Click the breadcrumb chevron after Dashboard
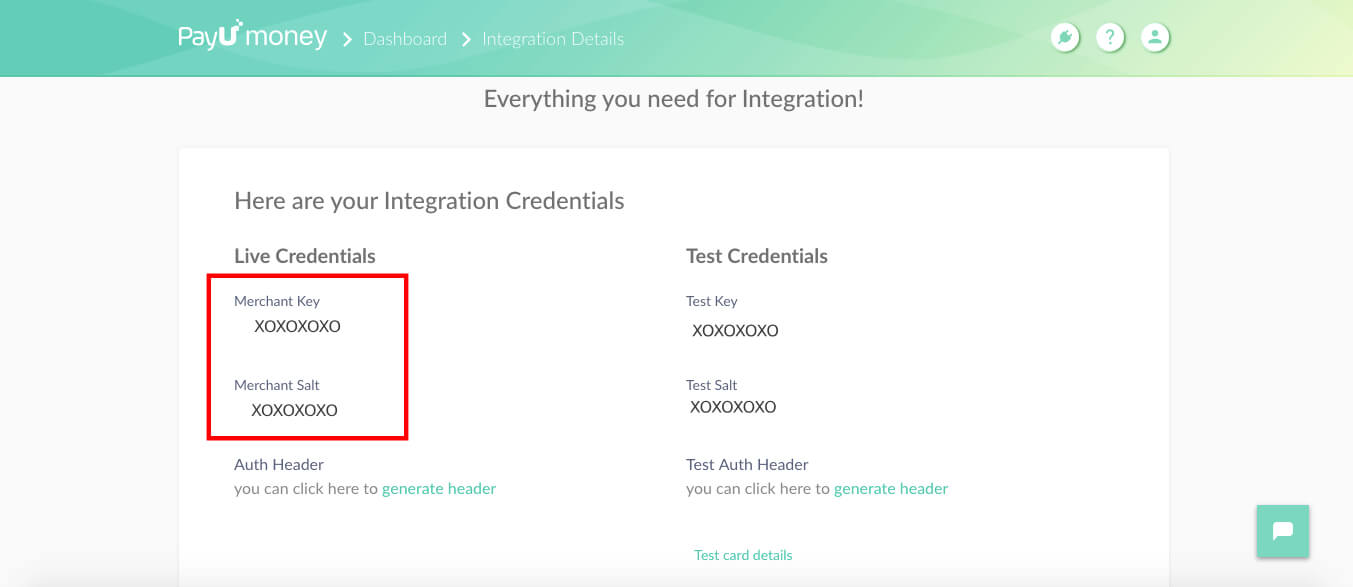 tap(465, 39)
